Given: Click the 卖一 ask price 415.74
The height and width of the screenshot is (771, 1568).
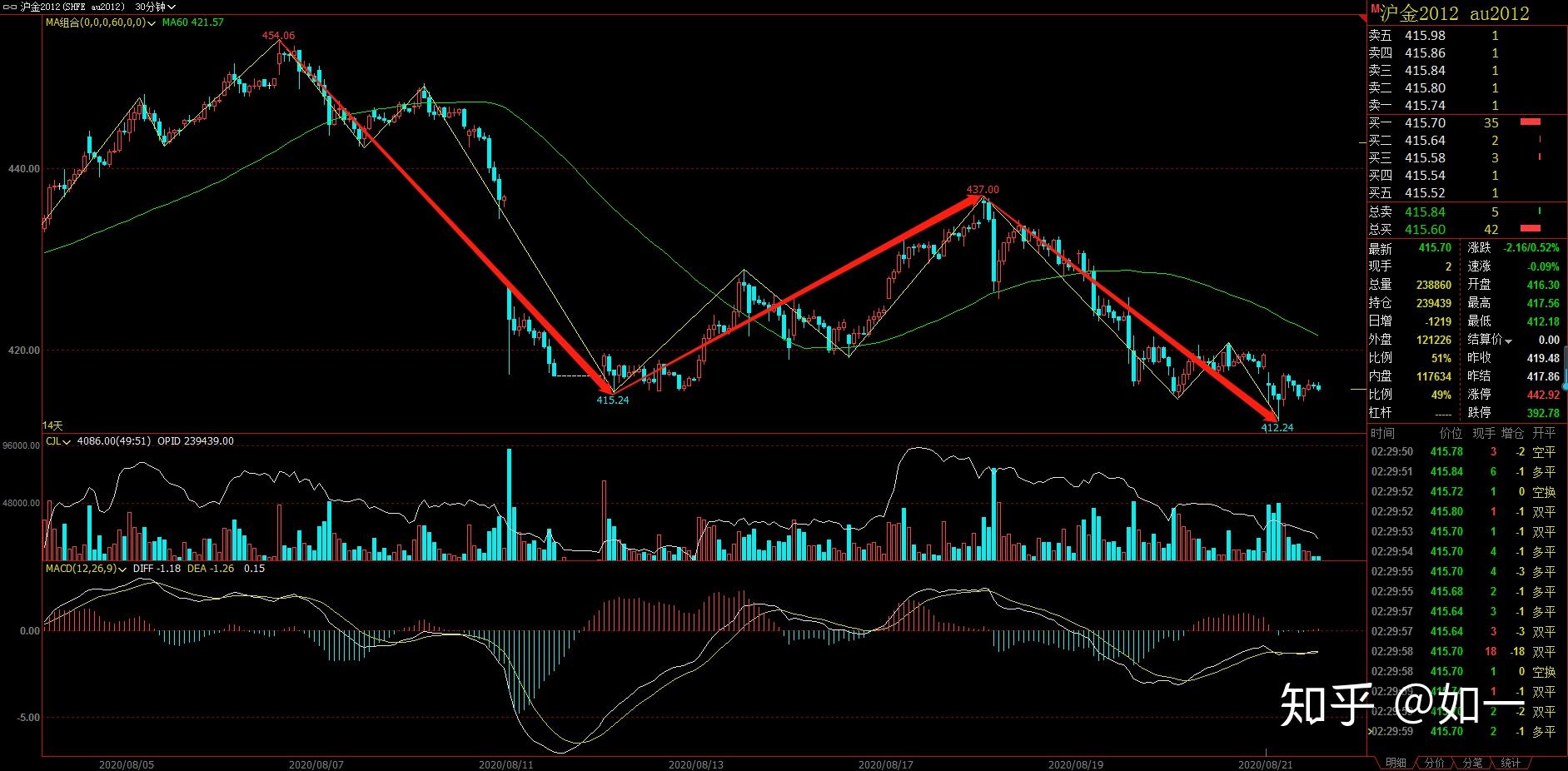Looking at the screenshot, I should point(1425,106).
